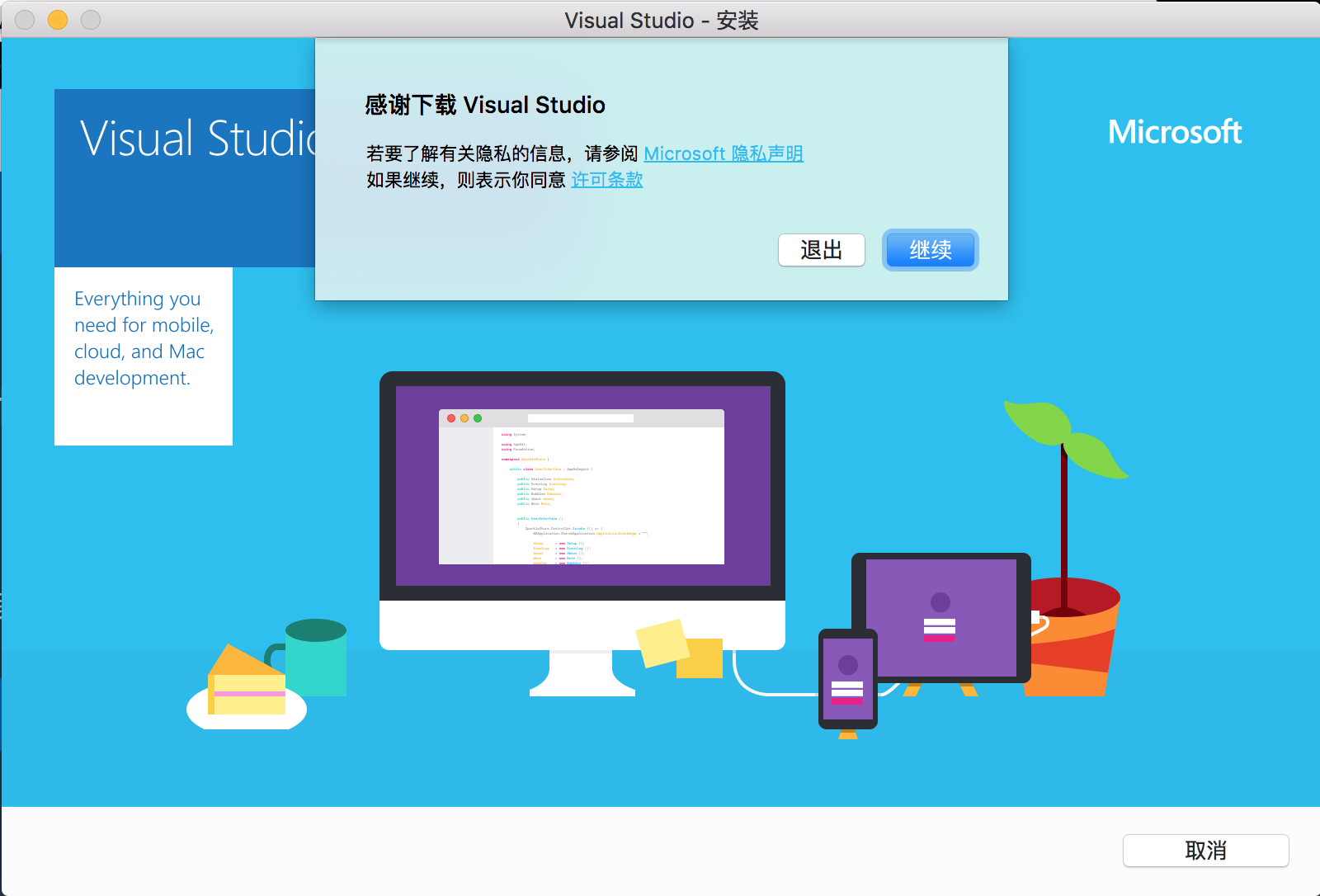Image resolution: width=1320 pixels, height=896 pixels.
Task: Click the Visual Studio blue banner title
Action: (x=198, y=138)
